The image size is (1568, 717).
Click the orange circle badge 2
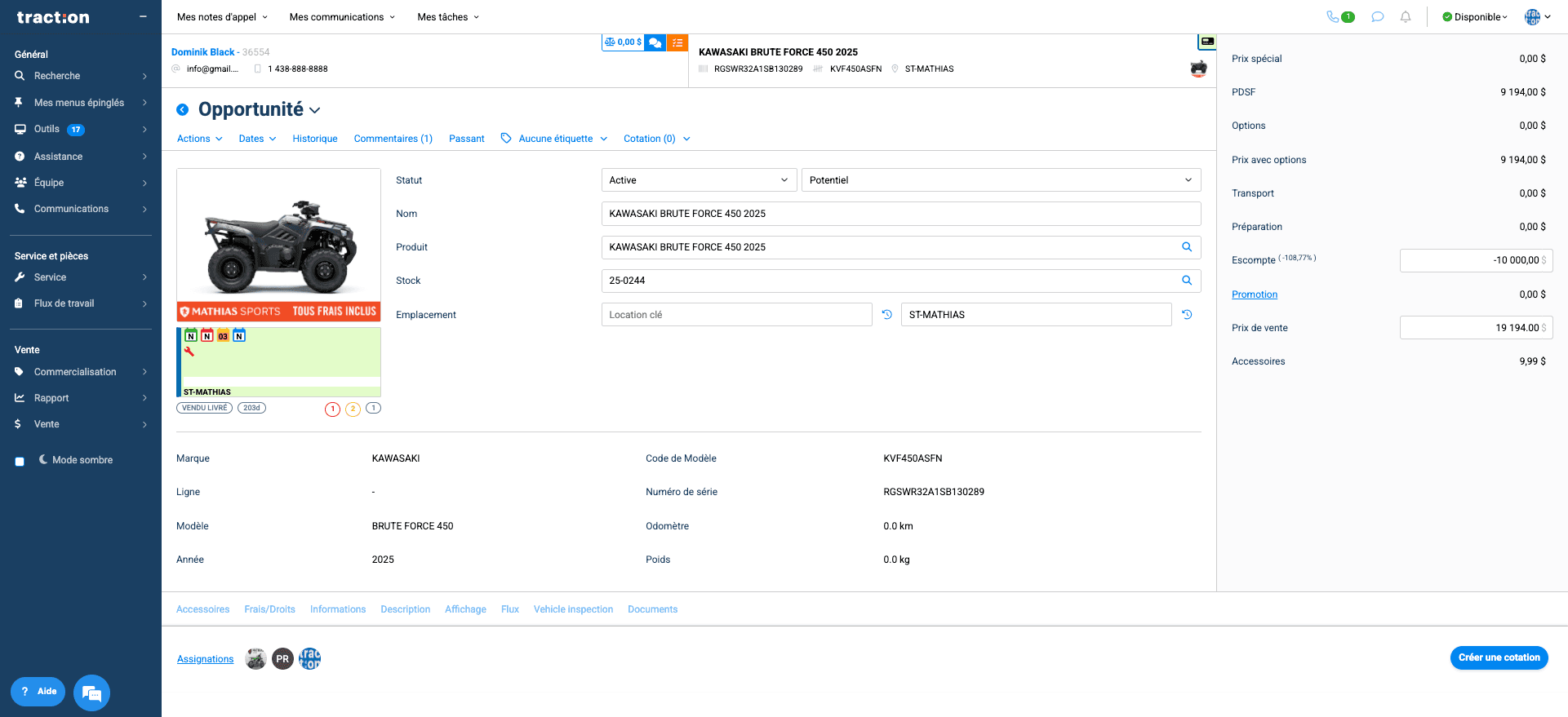[353, 409]
